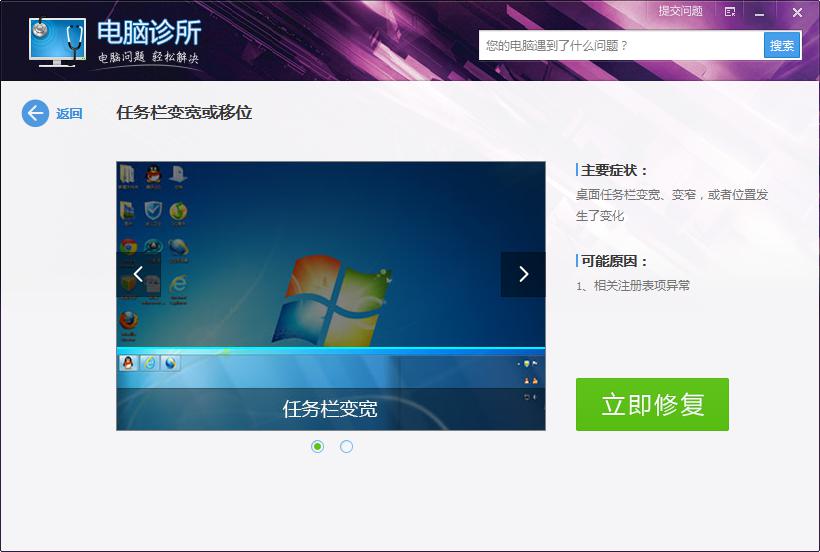Screen dimensions: 820x552
Task: Open the menu icon beside 提交问题
Action: pyautogui.click(x=730, y=12)
